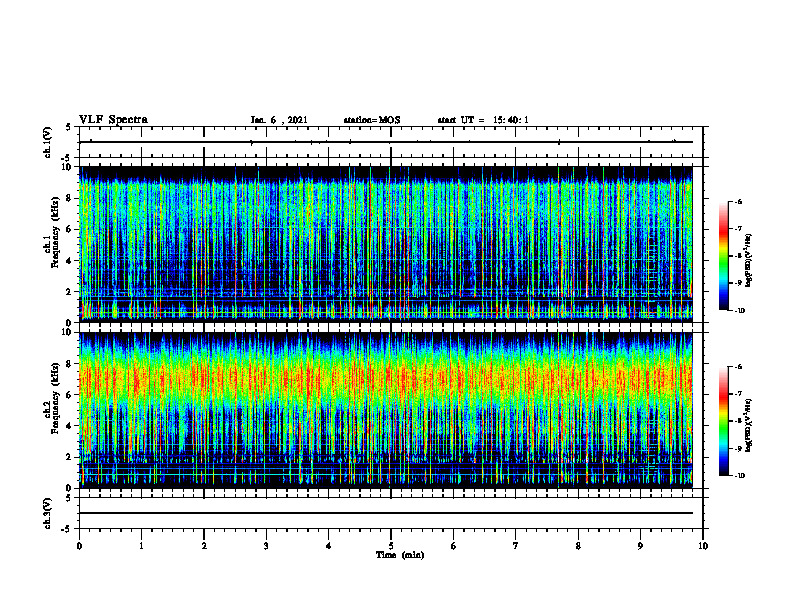Click time axis tick label "6"

click(454, 546)
